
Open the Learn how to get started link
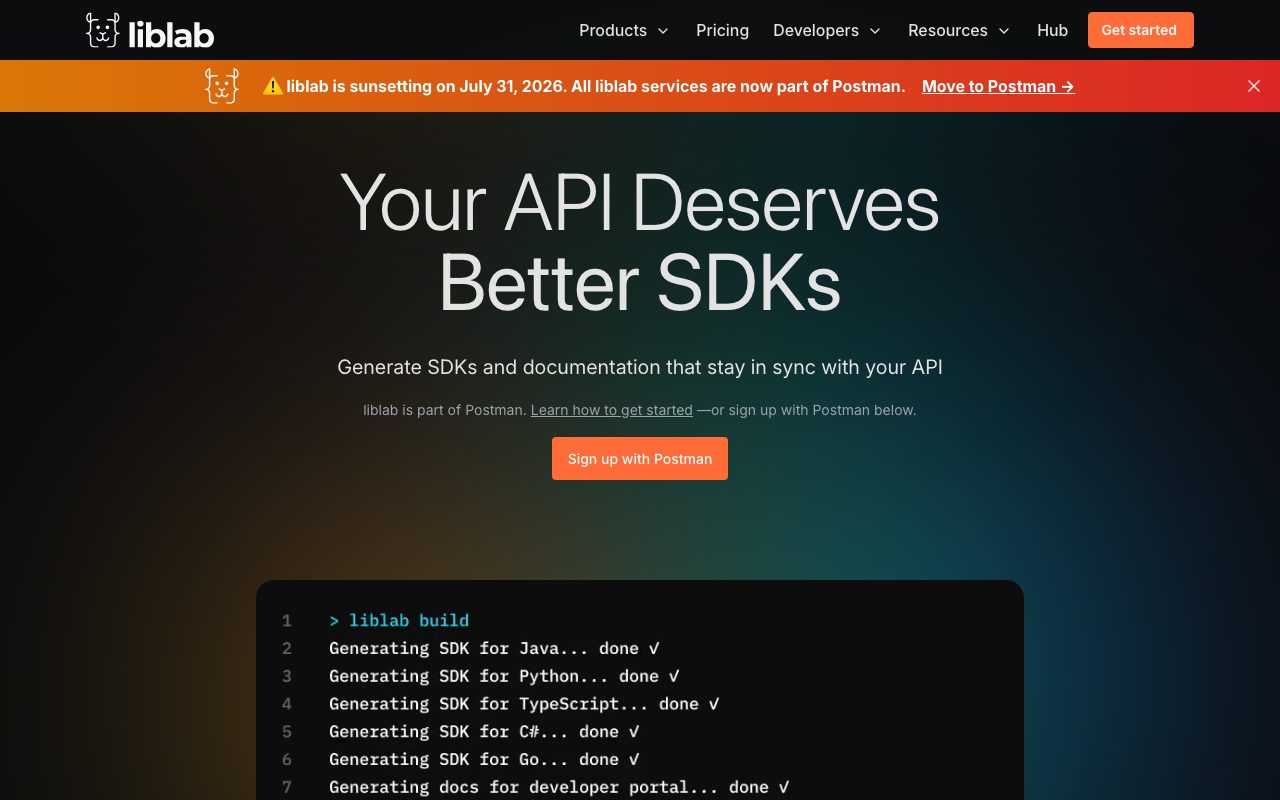coord(611,410)
